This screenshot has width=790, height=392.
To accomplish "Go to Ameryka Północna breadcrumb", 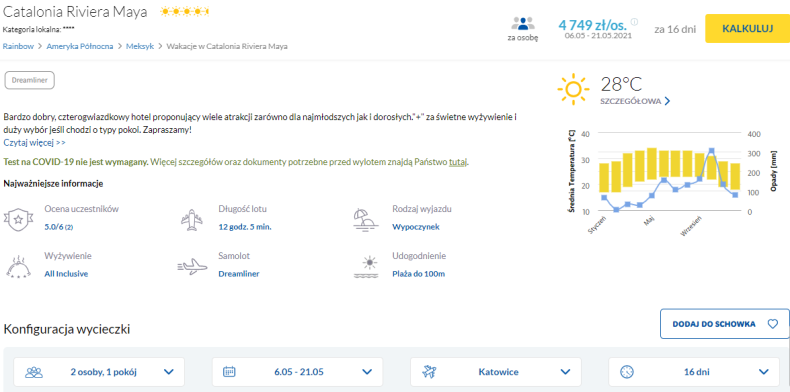I will coord(80,46).
